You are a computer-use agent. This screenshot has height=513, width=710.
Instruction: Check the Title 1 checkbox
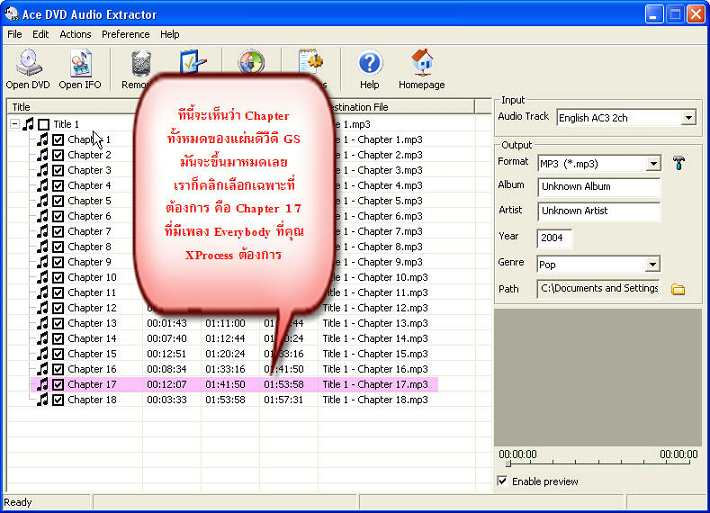pyautogui.click(x=43, y=124)
